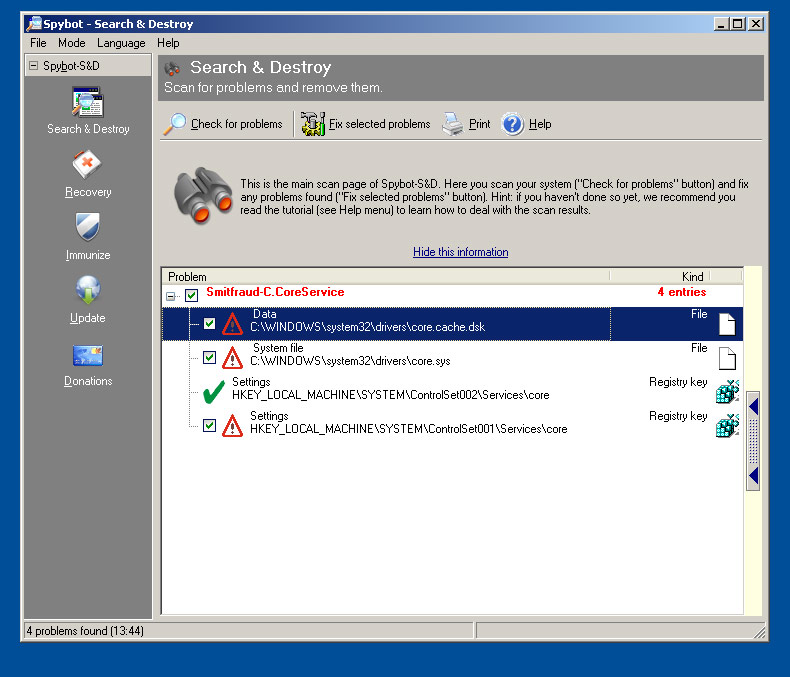Click status bar '4 problems found (13:44)'
Viewport: 790px width, 677px height.
pos(85,631)
